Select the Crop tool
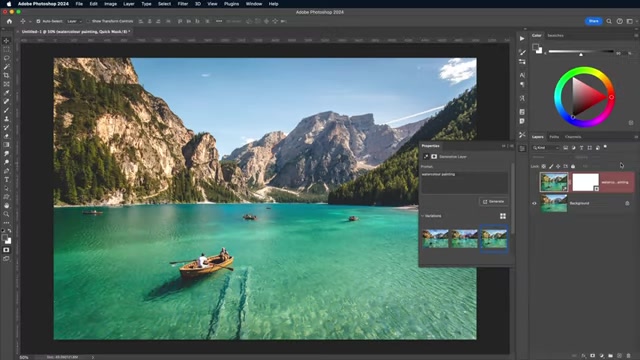The width and height of the screenshot is (640, 360). point(6,76)
